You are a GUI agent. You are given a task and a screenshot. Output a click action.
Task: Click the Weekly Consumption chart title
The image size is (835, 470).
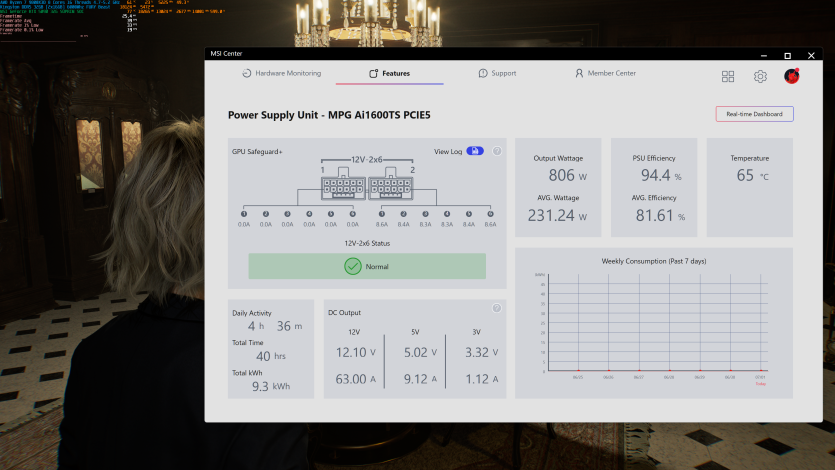[x=653, y=261]
